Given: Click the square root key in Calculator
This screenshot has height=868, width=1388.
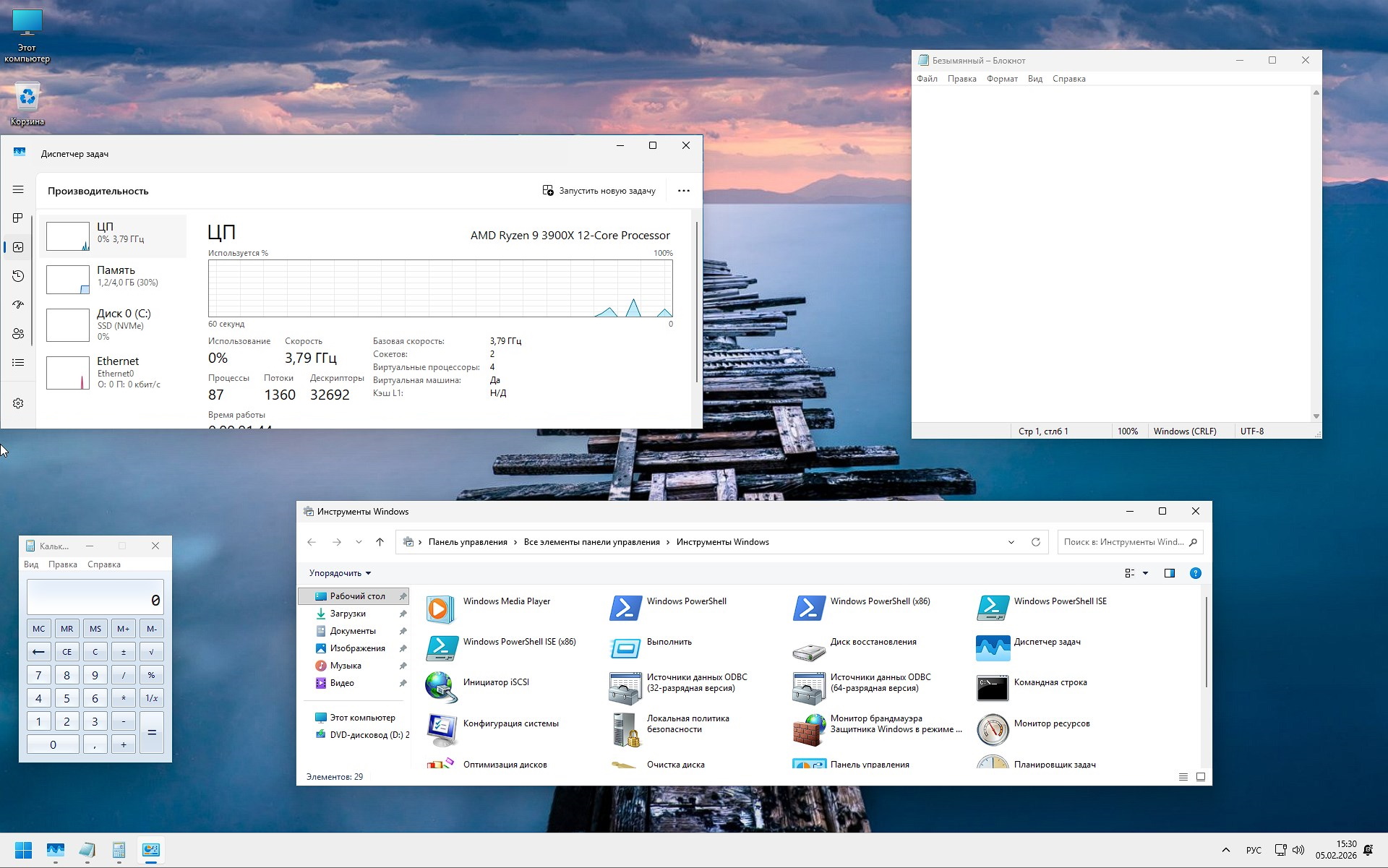Looking at the screenshot, I should (x=152, y=652).
